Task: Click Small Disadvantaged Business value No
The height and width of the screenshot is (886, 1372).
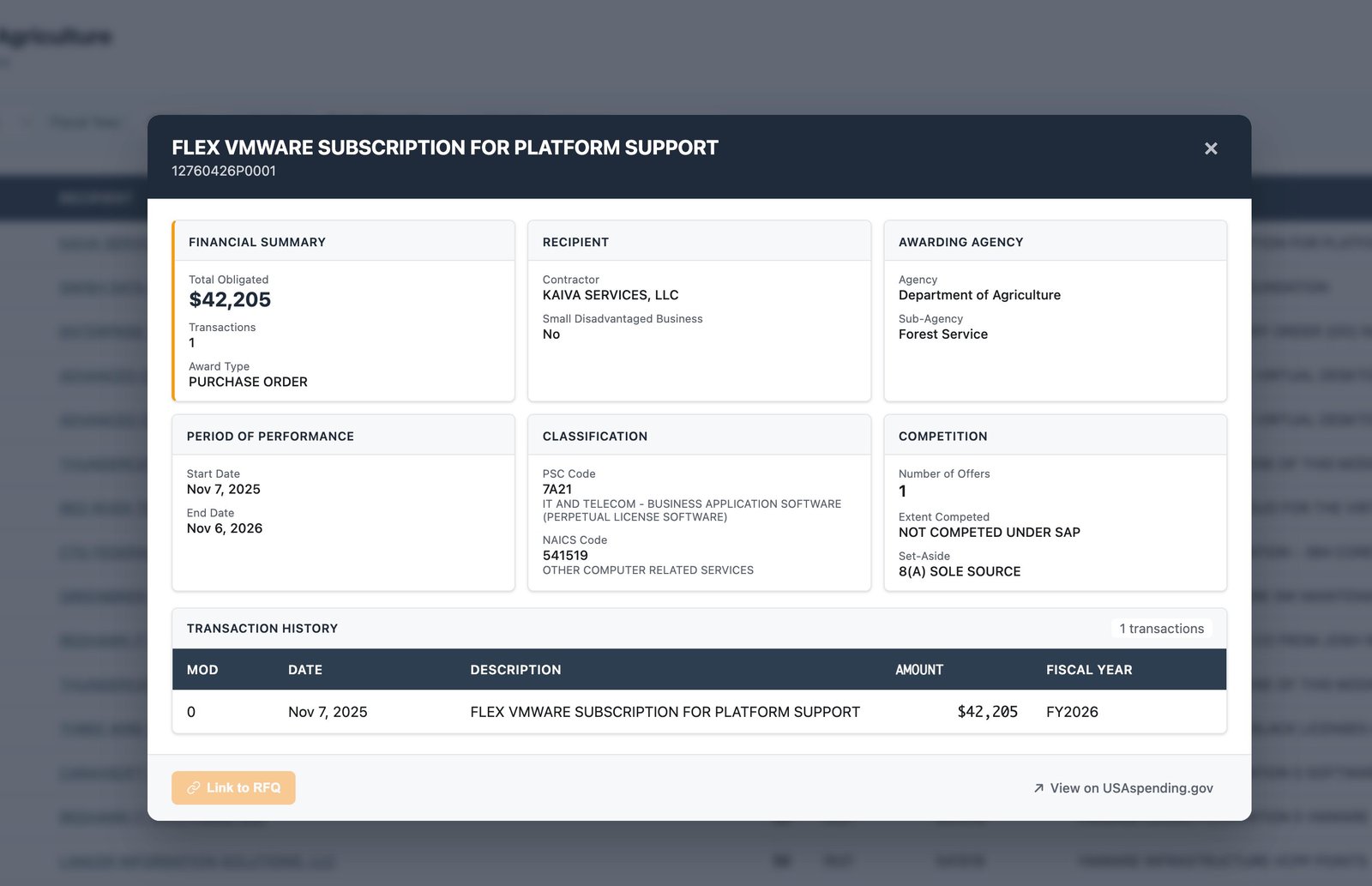Action: (551, 335)
